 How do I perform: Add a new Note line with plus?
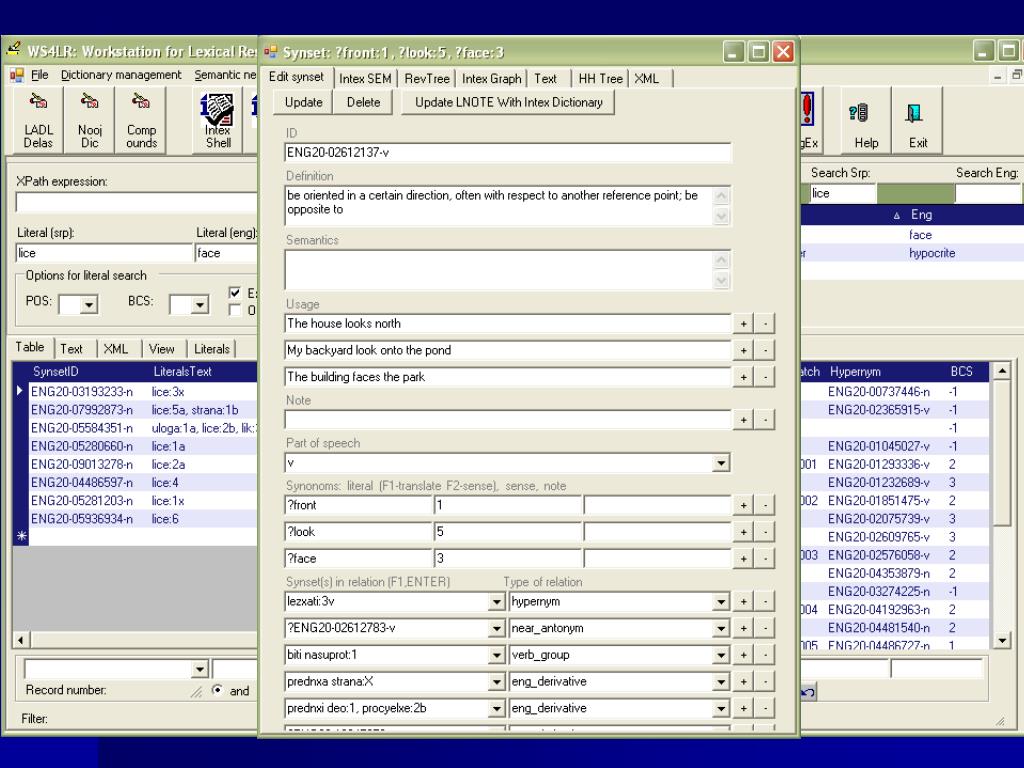[743, 419]
